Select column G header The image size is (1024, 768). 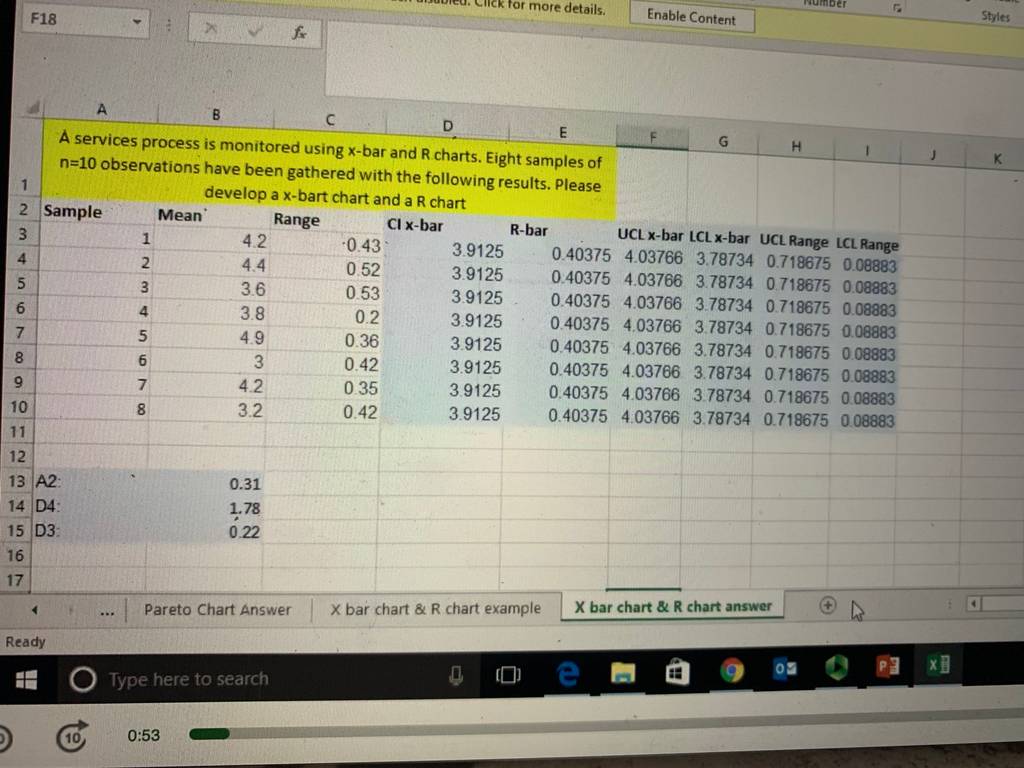pos(723,141)
